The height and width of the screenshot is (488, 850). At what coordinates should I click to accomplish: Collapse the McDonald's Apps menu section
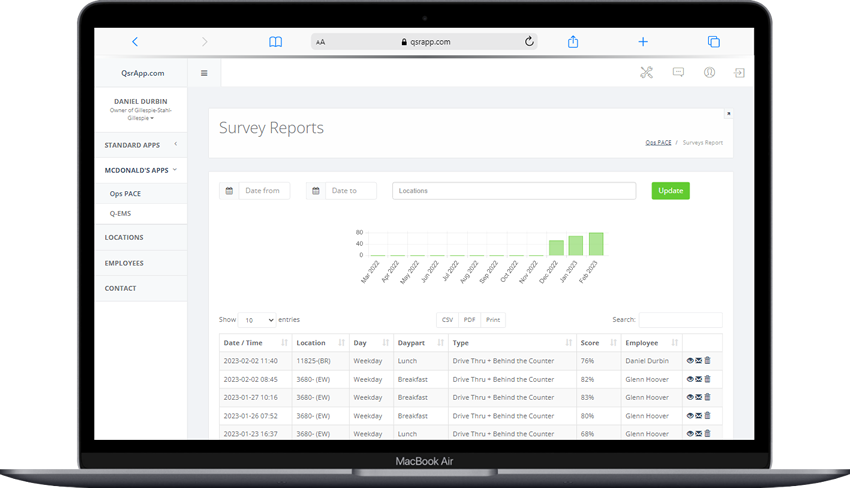(141, 170)
